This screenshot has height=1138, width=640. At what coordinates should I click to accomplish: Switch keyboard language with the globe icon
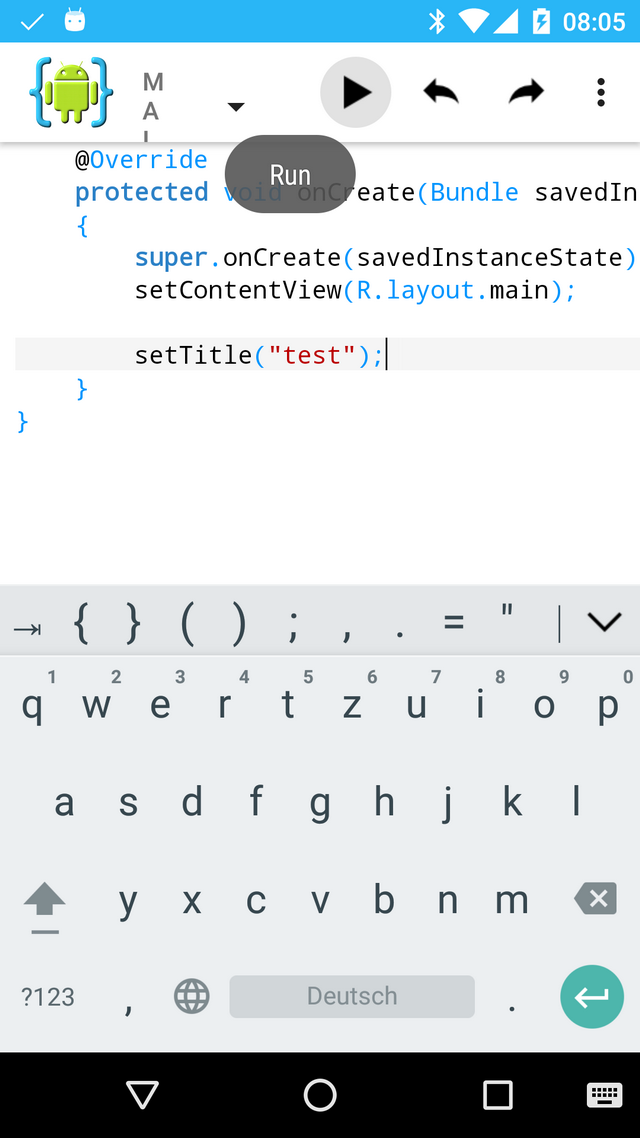[x=192, y=996]
